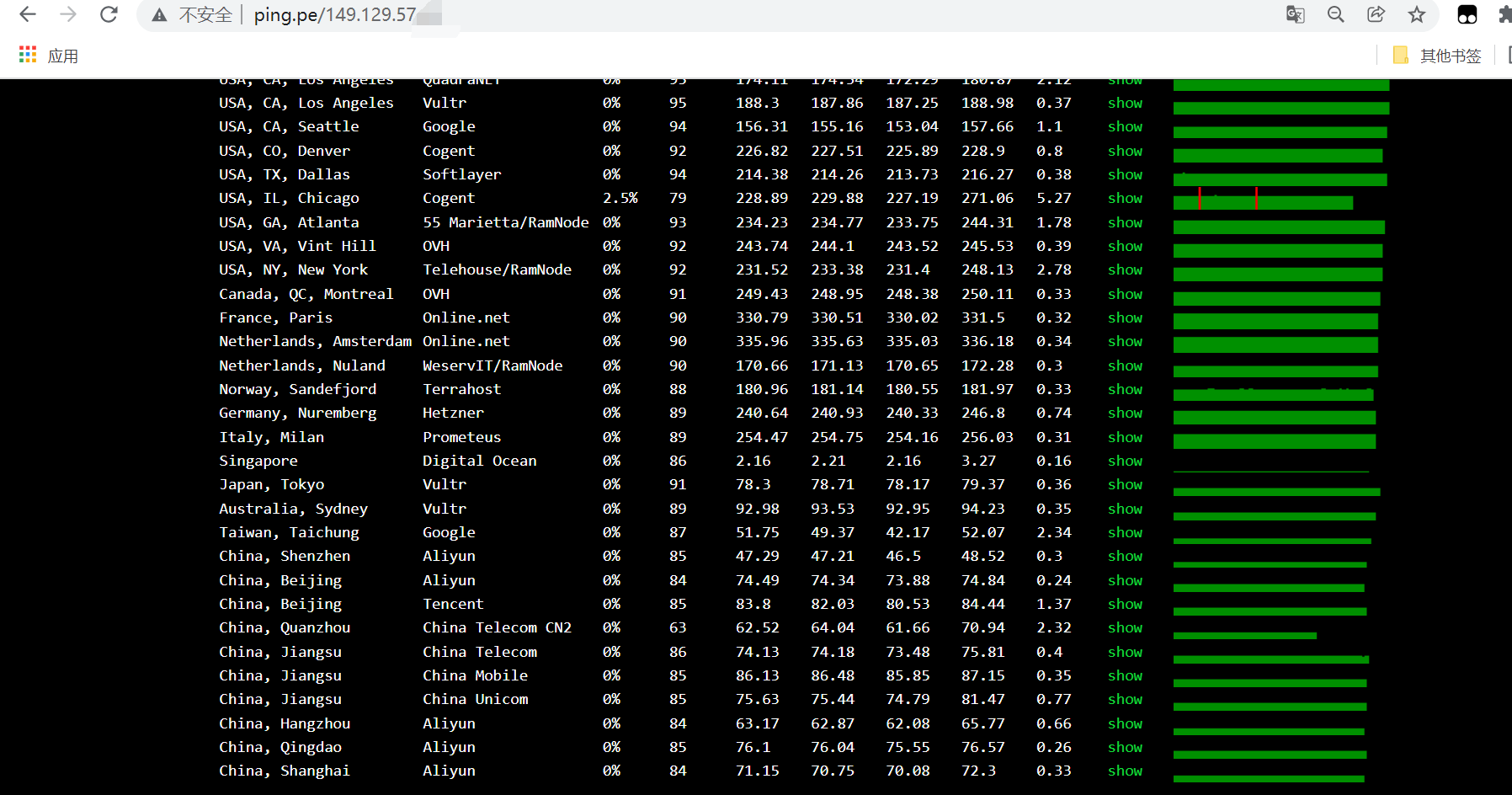Click the Chicago latency graph with red spikes
This screenshot has width=1512, height=795.
coord(1263,199)
